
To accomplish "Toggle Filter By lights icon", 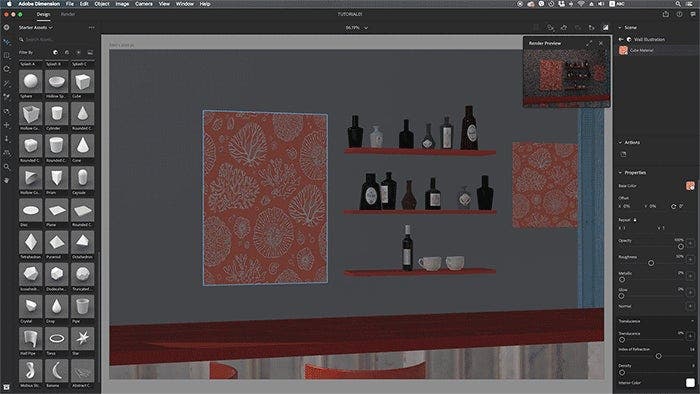I will pyautogui.click(x=79, y=52).
